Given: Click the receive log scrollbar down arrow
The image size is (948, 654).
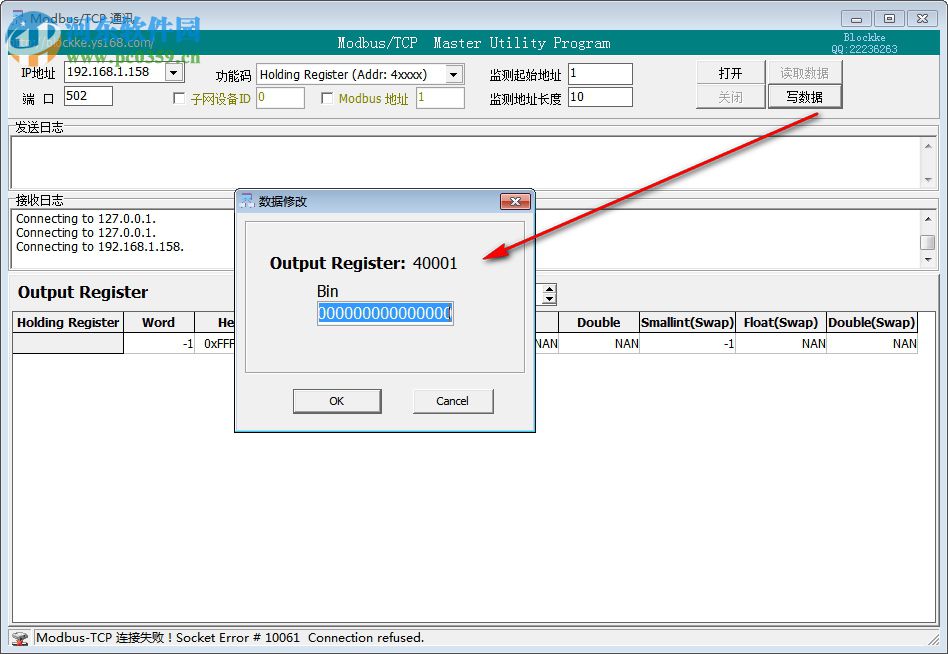Looking at the screenshot, I should tap(928, 260).
